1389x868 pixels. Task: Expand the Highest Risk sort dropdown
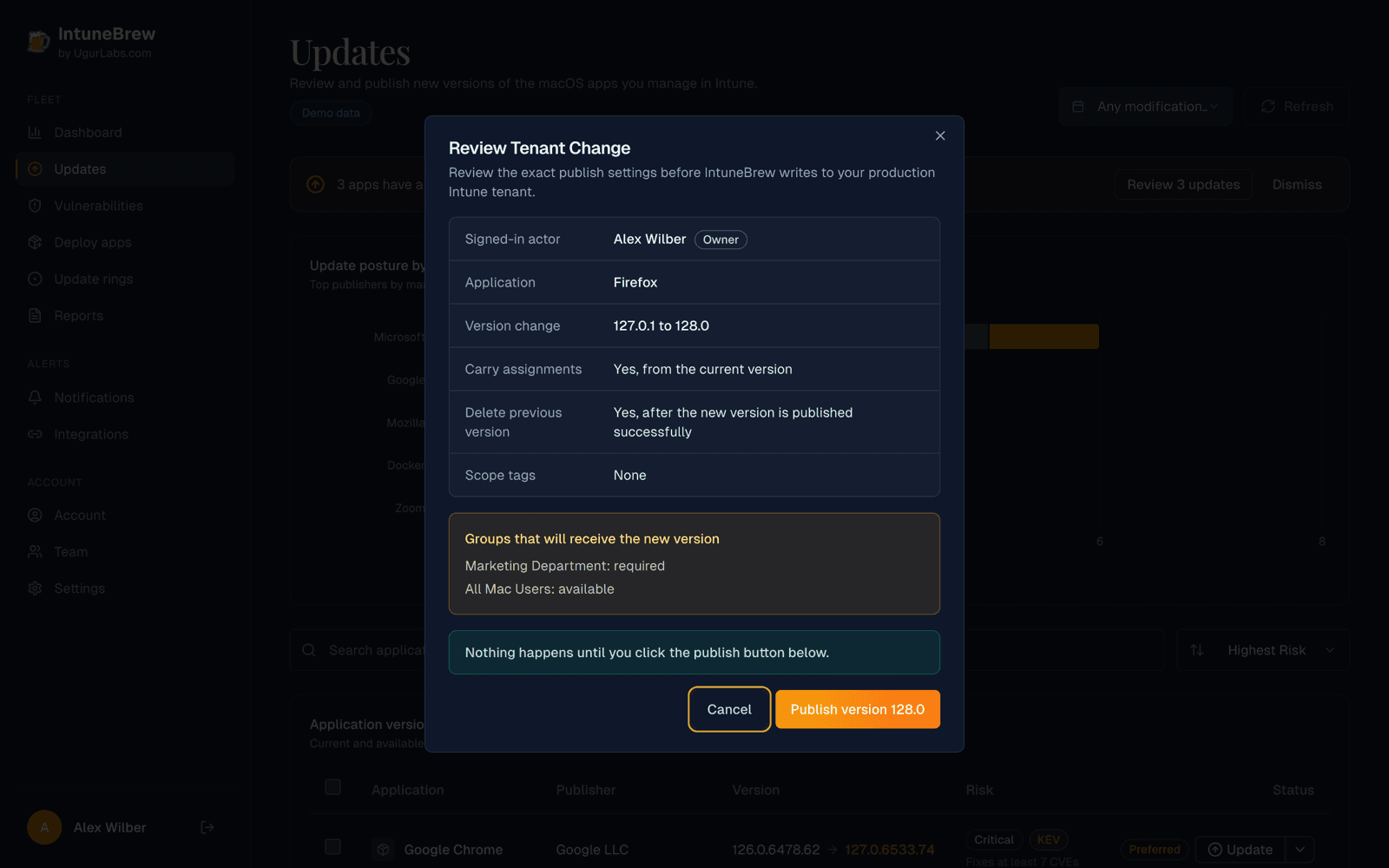[1263, 650]
